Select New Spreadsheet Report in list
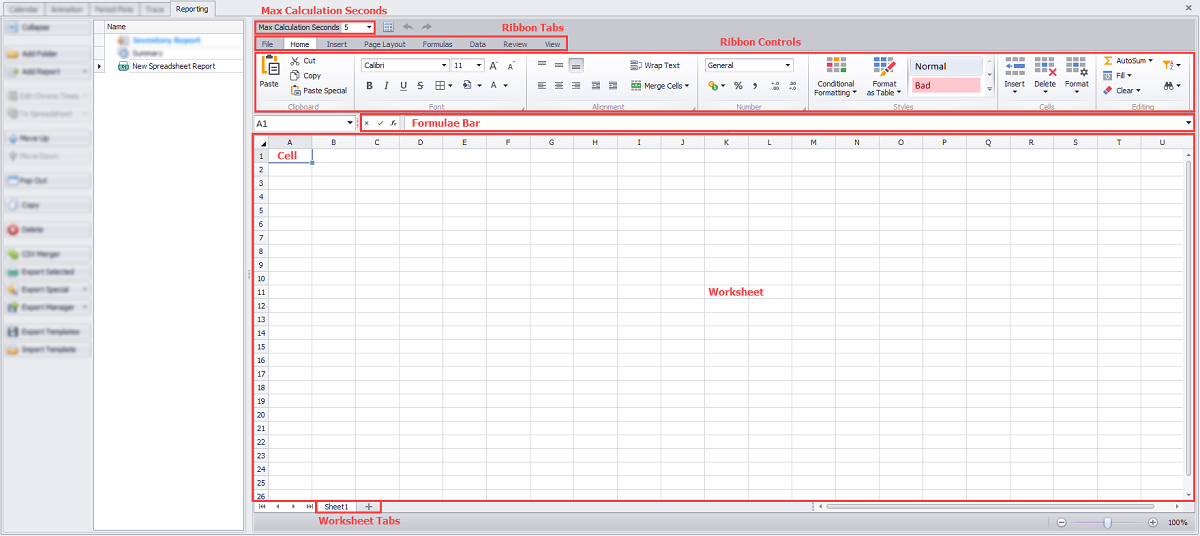This screenshot has height=536, width=1200. point(173,66)
